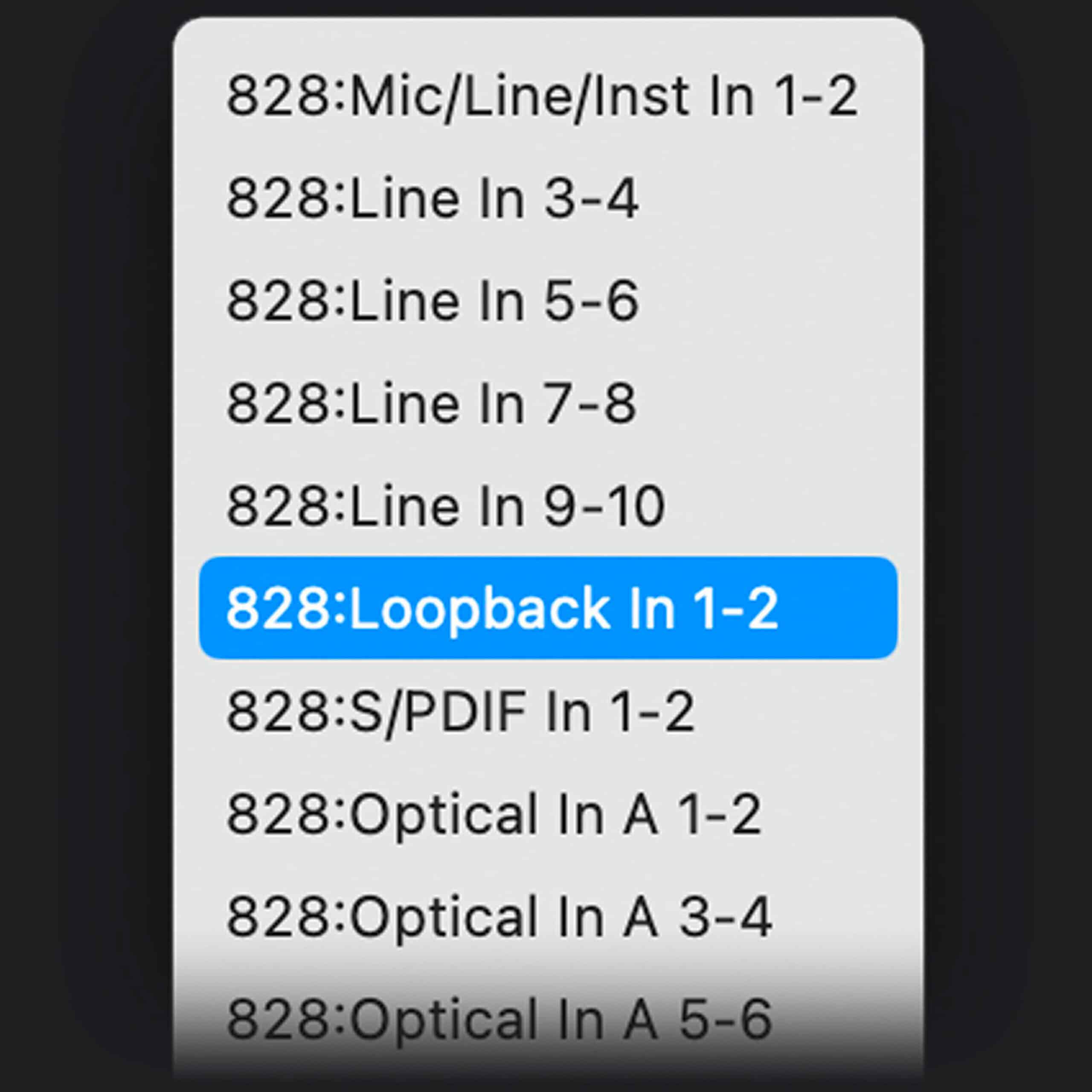1092x1092 pixels.
Task: Select 828:S/PDIF In 1-2 input
Action: tap(460, 711)
